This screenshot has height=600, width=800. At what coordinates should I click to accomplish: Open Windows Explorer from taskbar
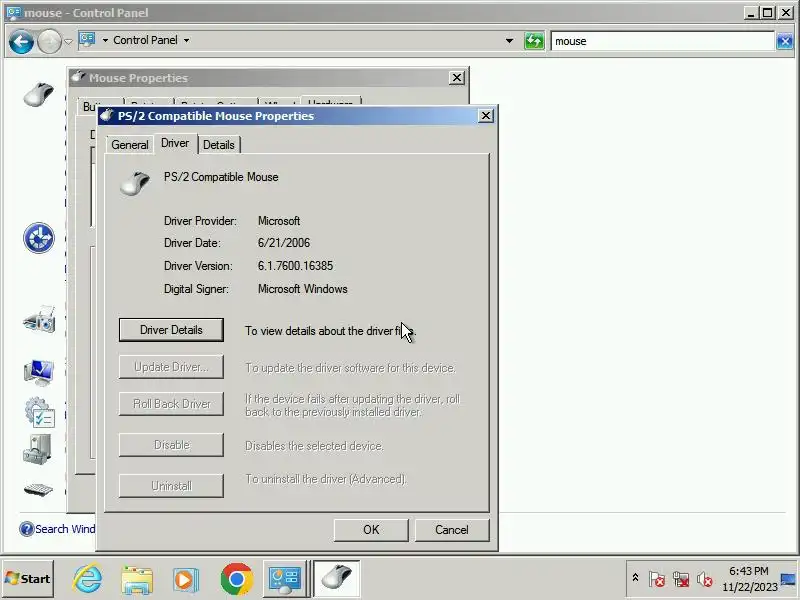(x=137, y=579)
